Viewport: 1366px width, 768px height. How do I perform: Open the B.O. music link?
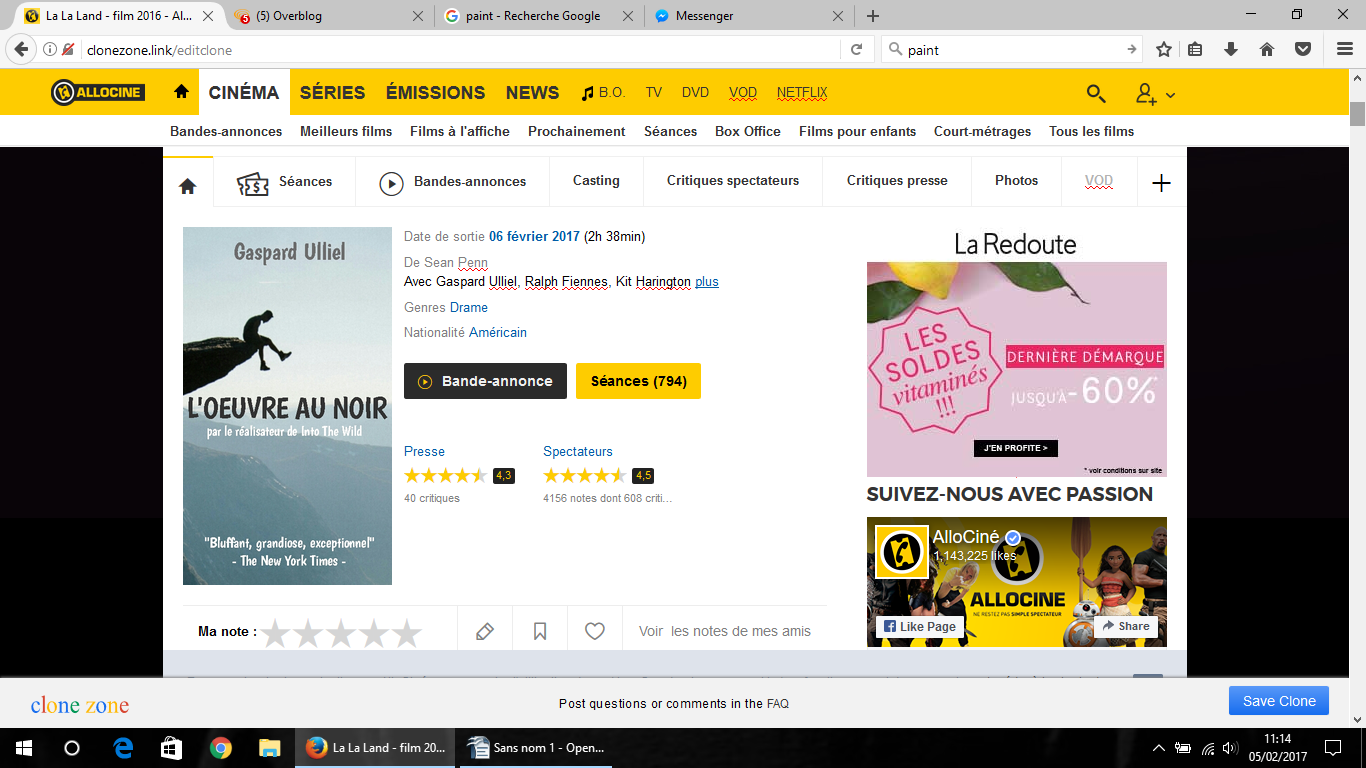[603, 92]
